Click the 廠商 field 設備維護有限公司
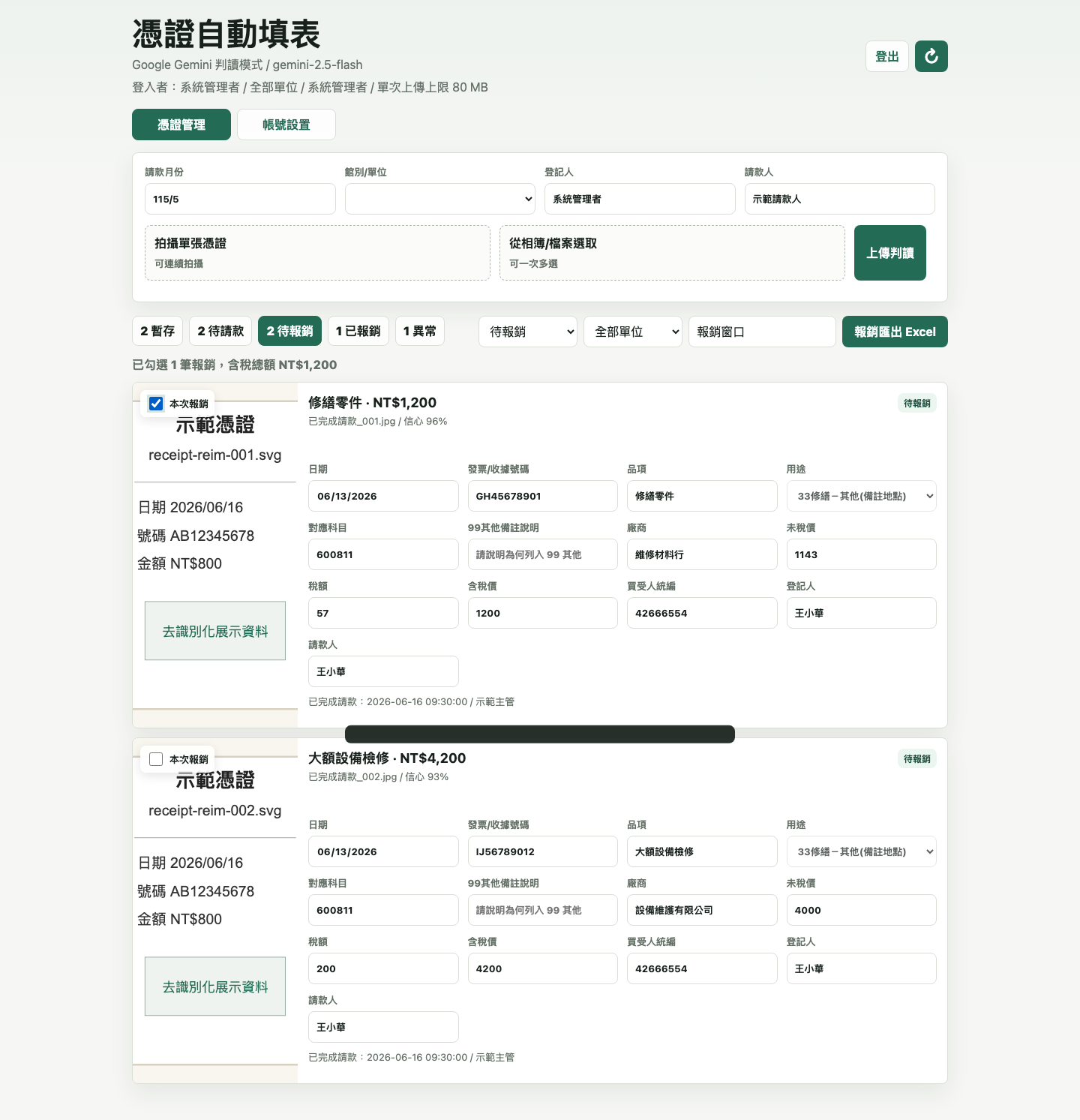The image size is (1080, 1120). (702, 910)
